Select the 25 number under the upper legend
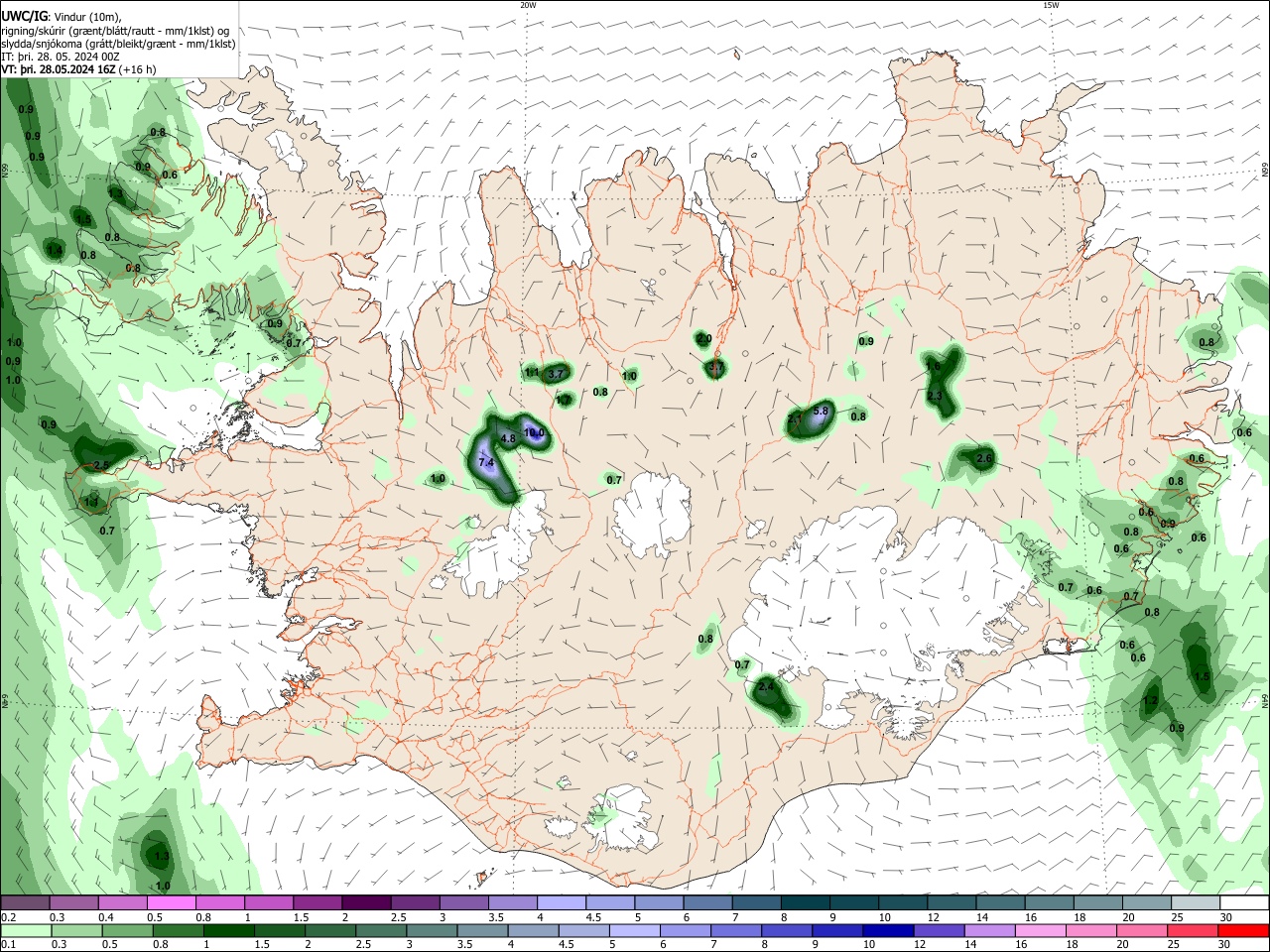The image size is (1270, 952). (1177, 917)
